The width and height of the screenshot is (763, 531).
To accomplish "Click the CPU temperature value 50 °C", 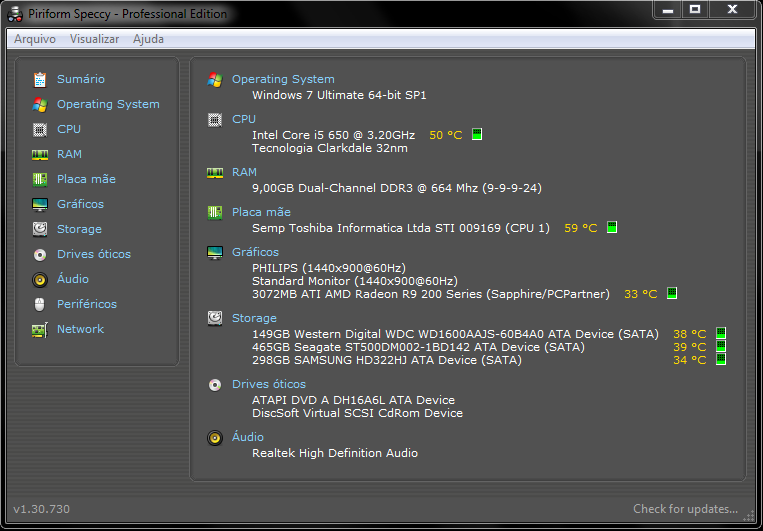I will [445, 135].
